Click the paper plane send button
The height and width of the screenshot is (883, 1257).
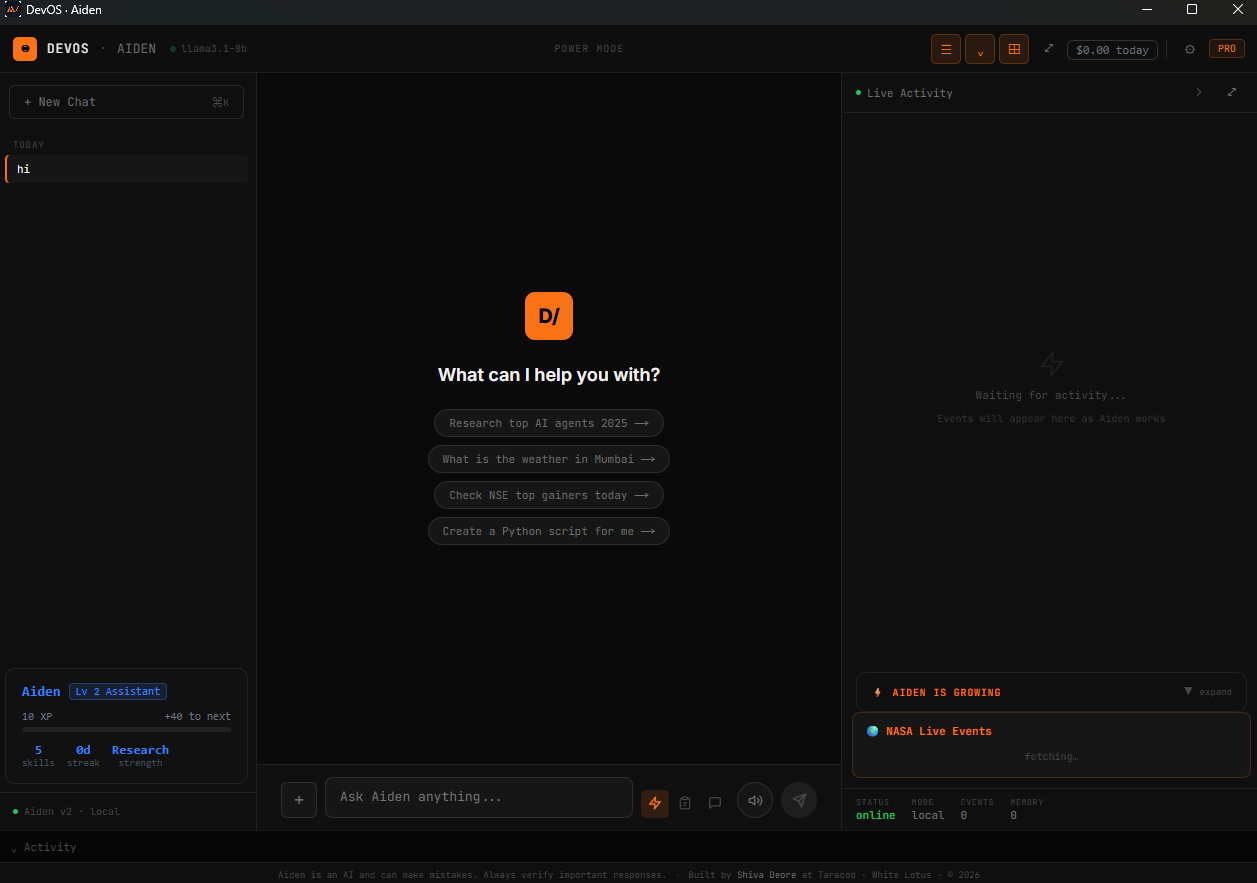pyautogui.click(x=799, y=800)
